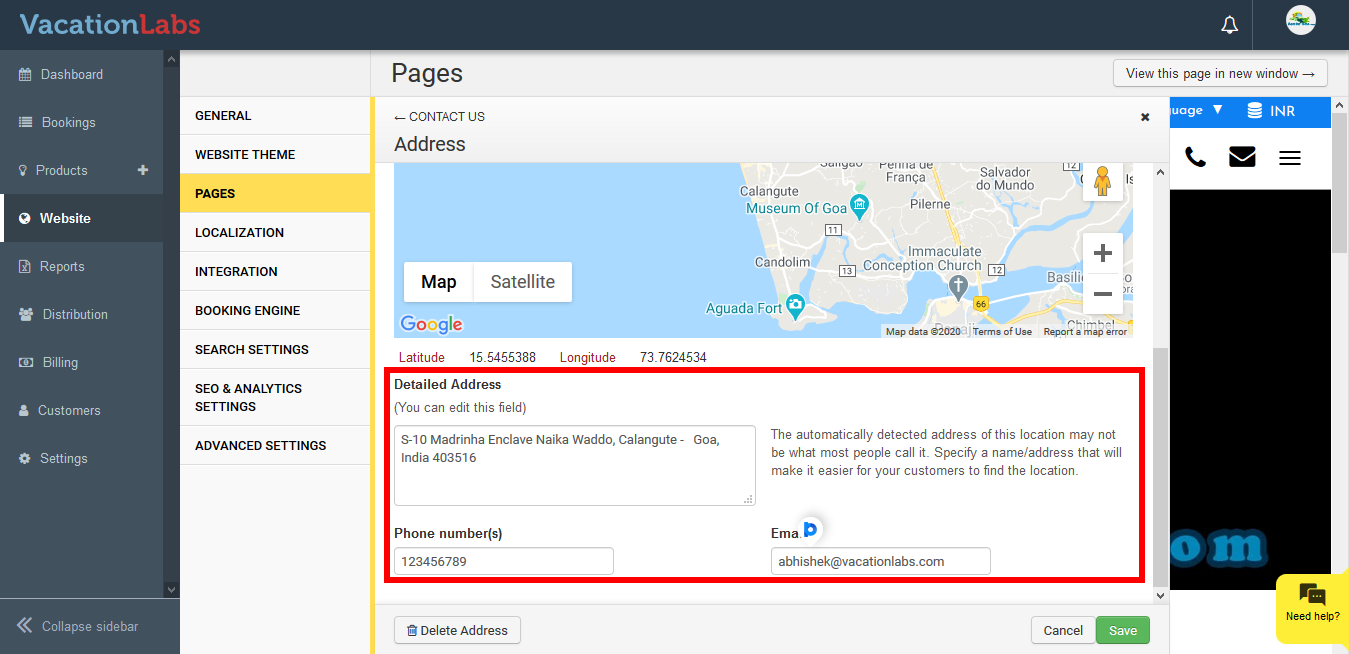Open the Website Theme section
The height and width of the screenshot is (654, 1349).
click(245, 155)
